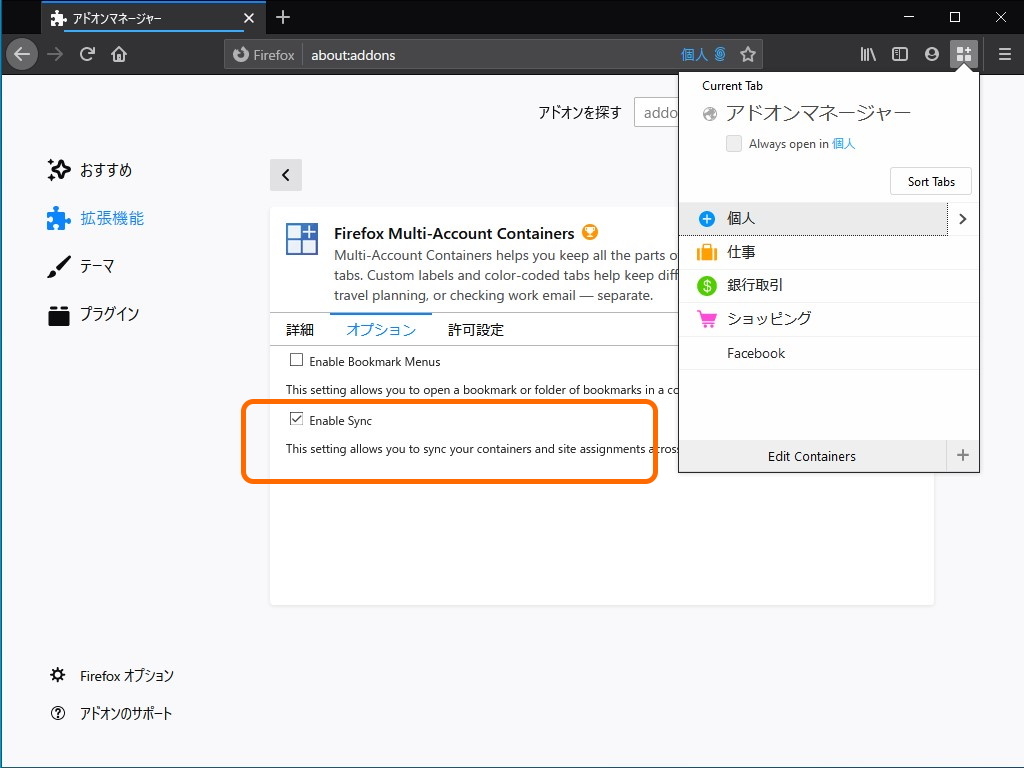Uncheck the Enable Sync checkbox
Image resolution: width=1024 pixels, height=768 pixels.
[x=296, y=419]
